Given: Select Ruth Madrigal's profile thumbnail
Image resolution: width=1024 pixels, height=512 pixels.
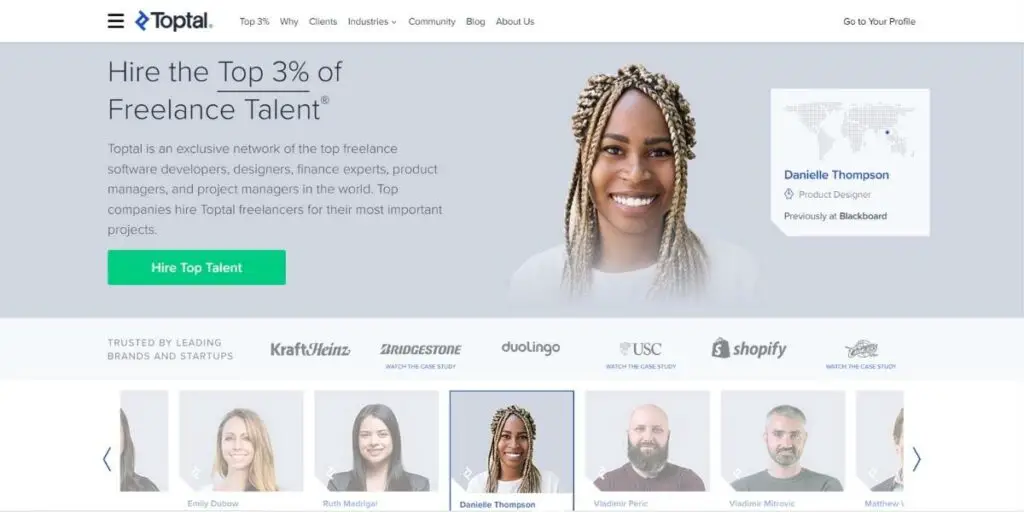Looking at the screenshot, I should point(376,441).
